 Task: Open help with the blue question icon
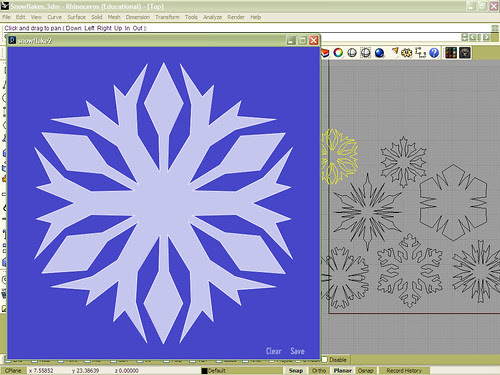point(434,53)
